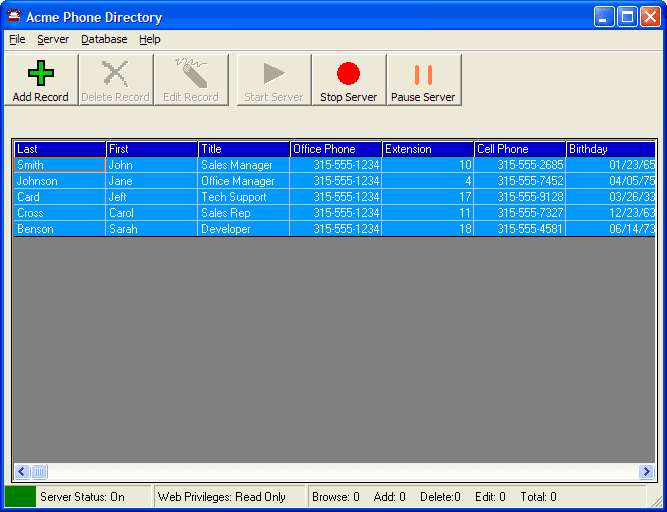Select the Sales Manager title cell
The image size is (667, 512).
click(244, 165)
